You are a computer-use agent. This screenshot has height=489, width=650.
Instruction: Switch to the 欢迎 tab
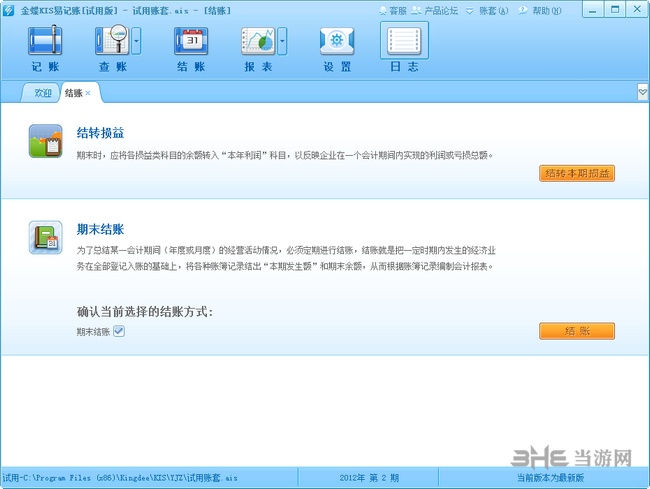click(x=42, y=93)
